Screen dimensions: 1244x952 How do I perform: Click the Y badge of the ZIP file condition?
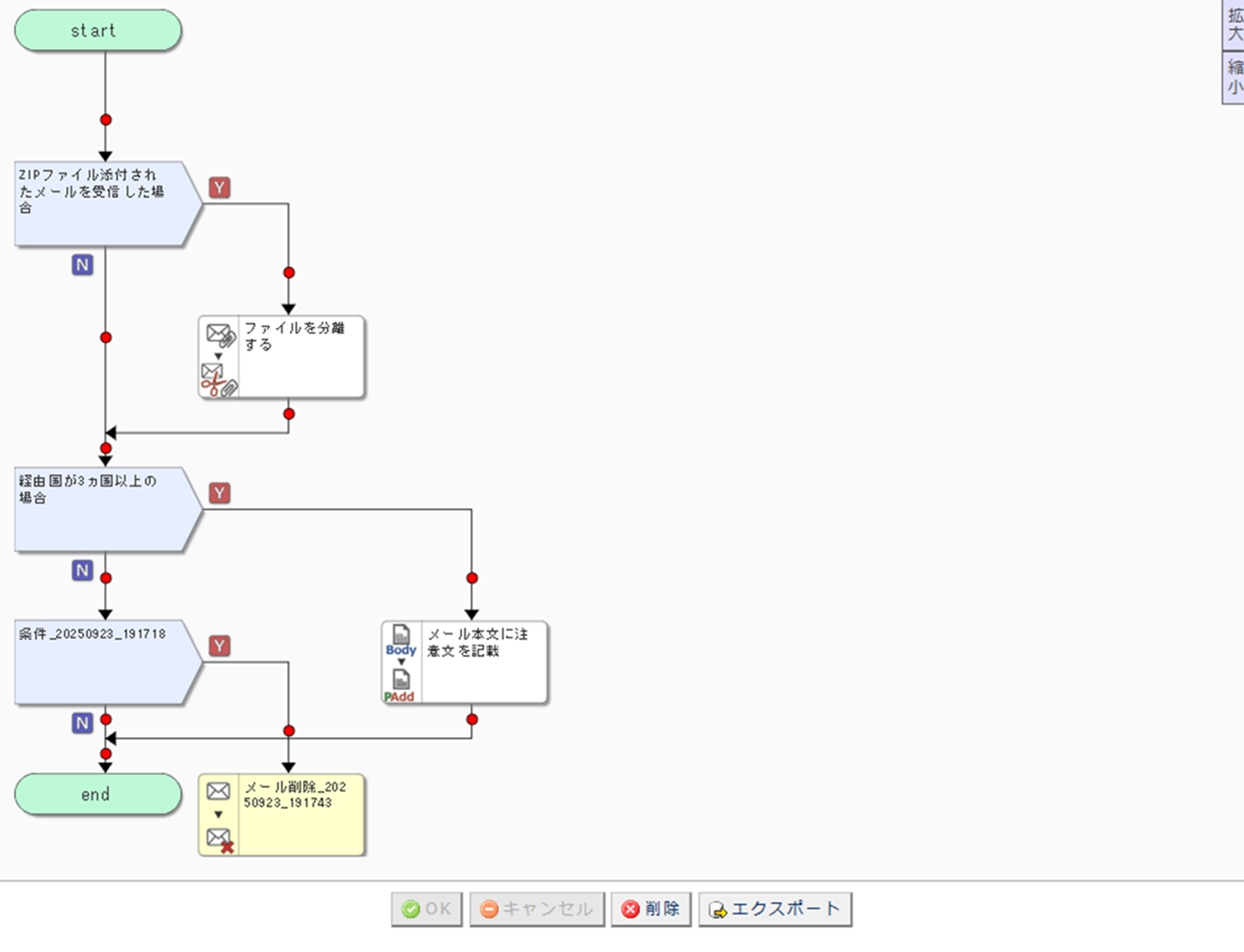click(x=220, y=188)
